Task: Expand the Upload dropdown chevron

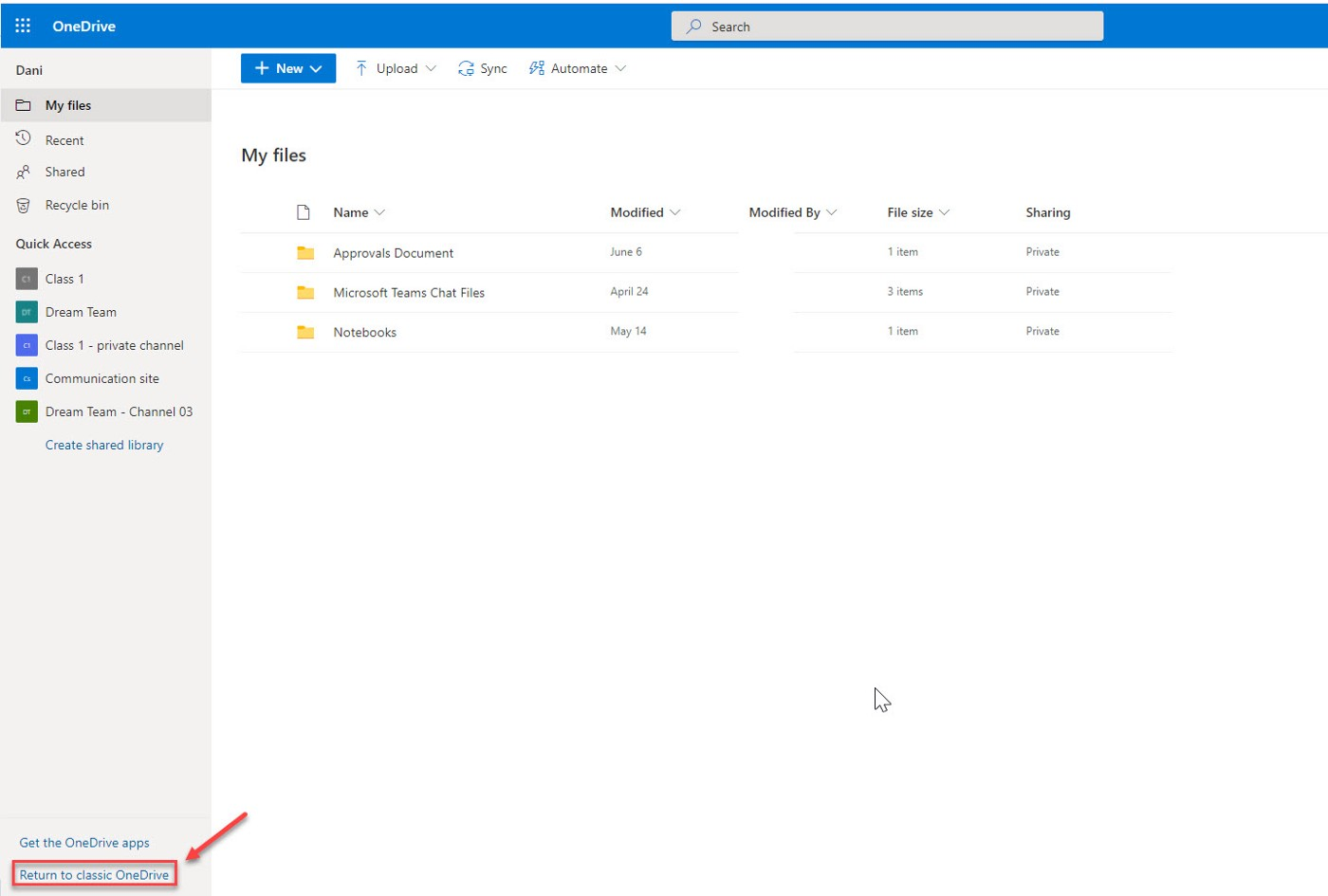Action: [431, 68]
